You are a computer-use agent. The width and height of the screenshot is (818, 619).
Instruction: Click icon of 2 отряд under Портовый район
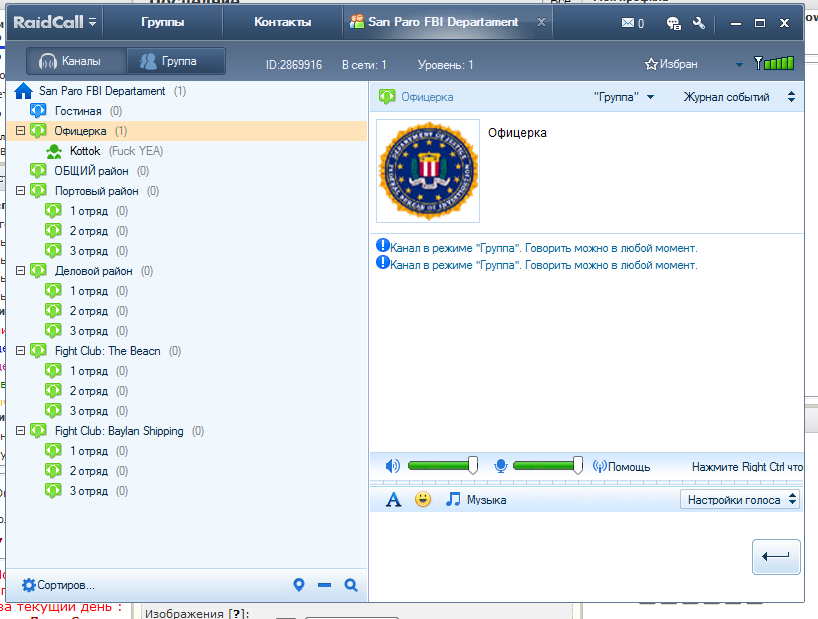pos(53,230)
